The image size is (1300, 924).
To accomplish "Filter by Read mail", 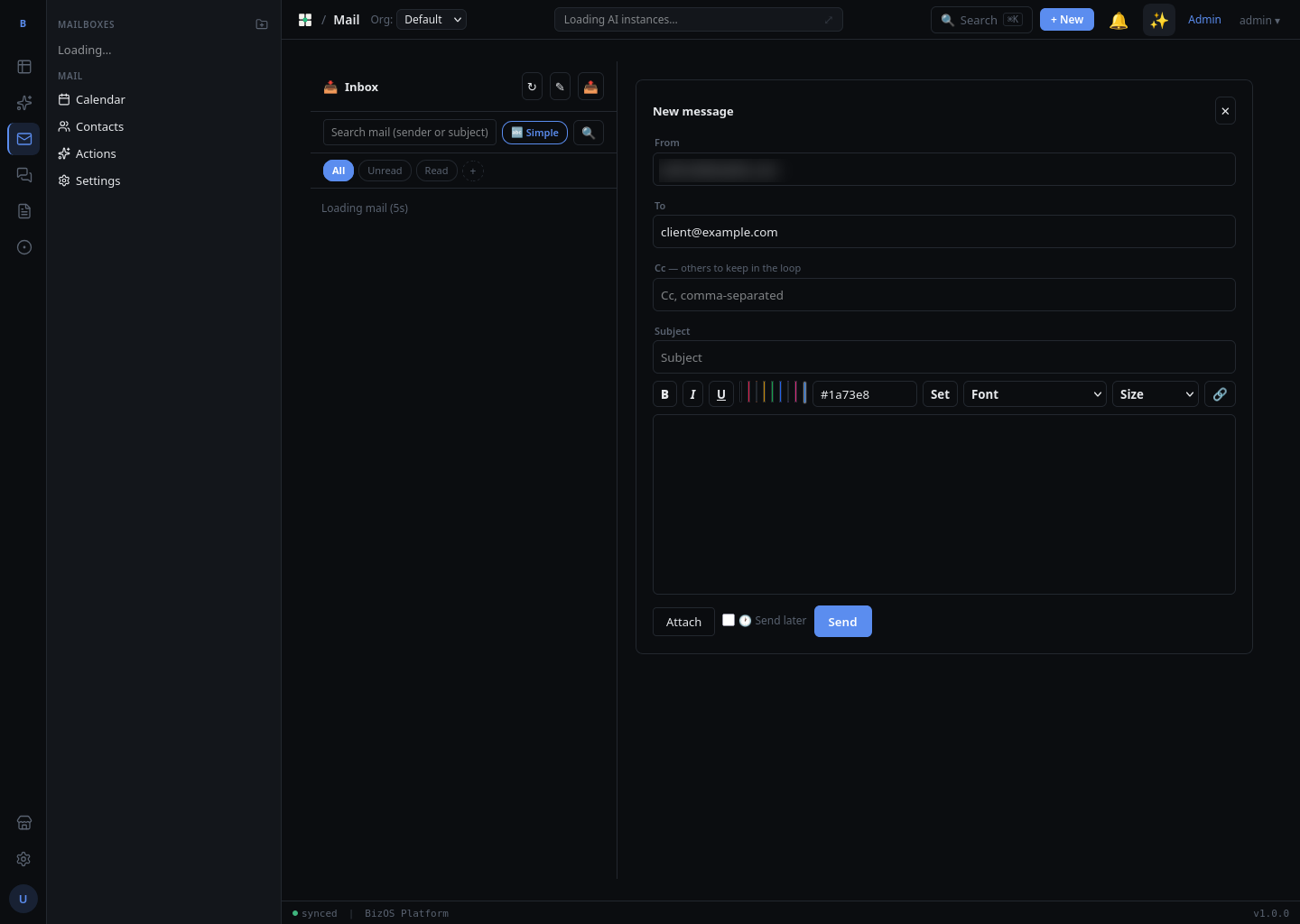I will click(x=436, y=171).
